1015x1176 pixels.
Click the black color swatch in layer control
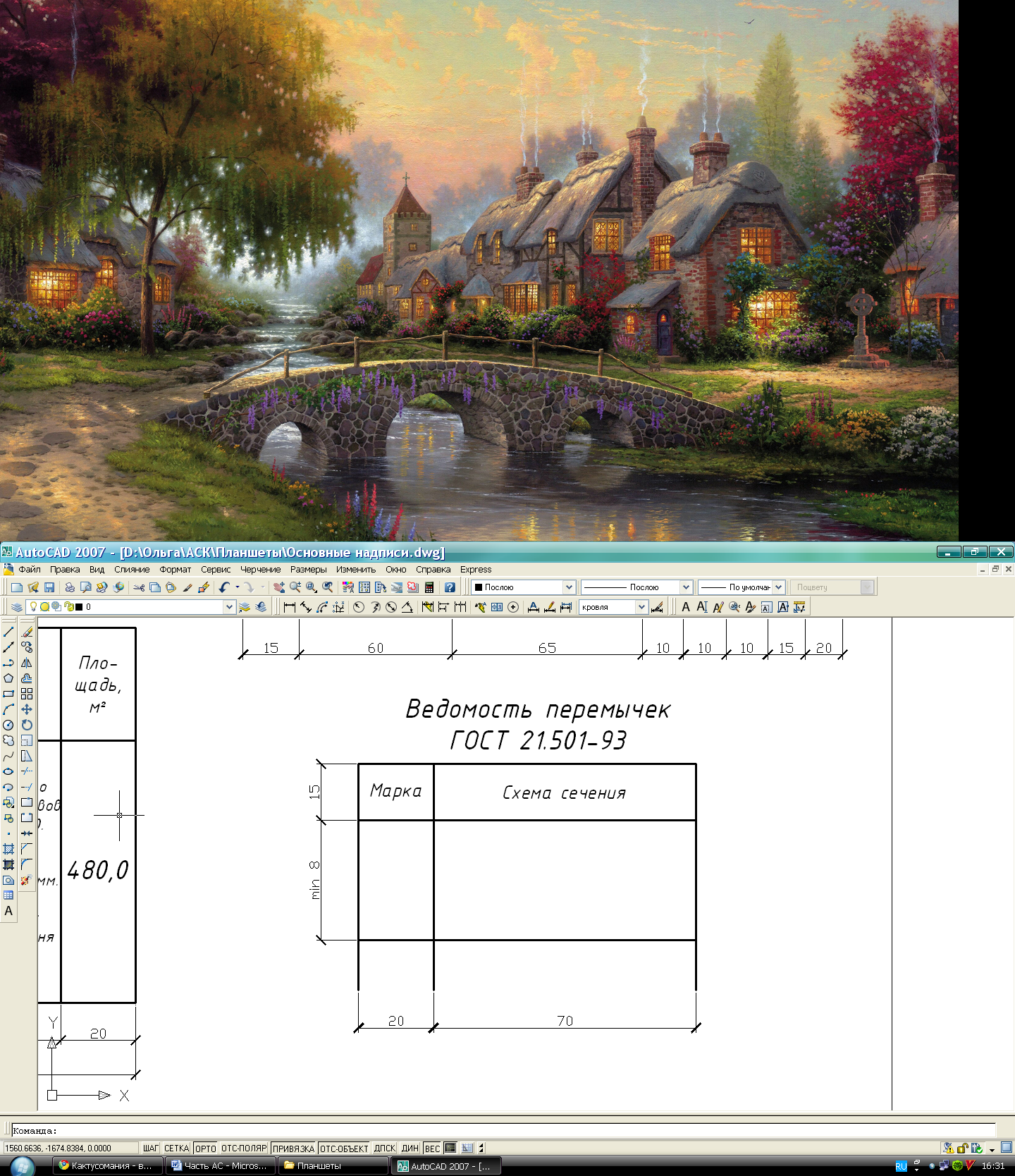click(x=79, y=607)
